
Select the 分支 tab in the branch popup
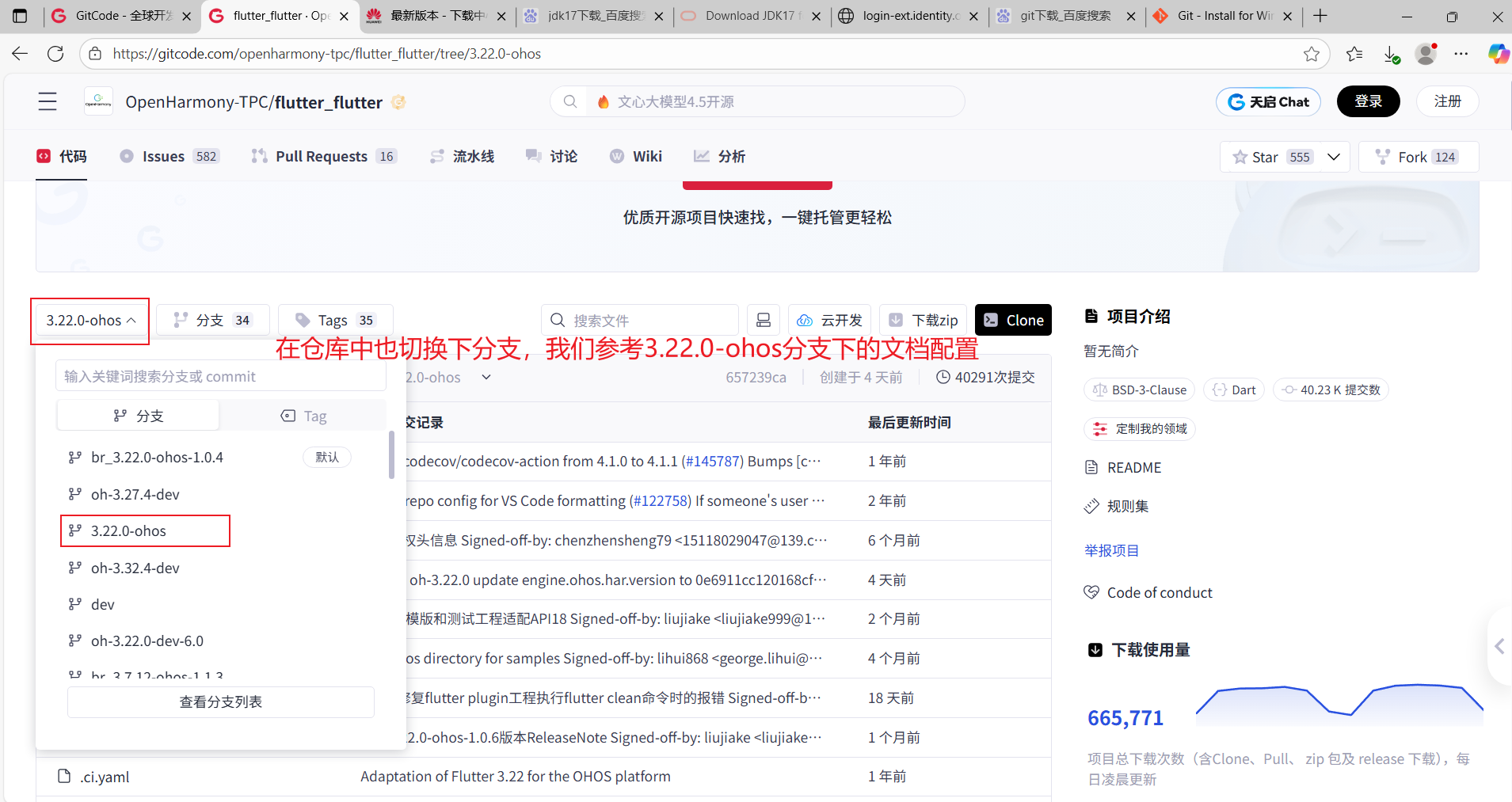[x=139, y=416]
